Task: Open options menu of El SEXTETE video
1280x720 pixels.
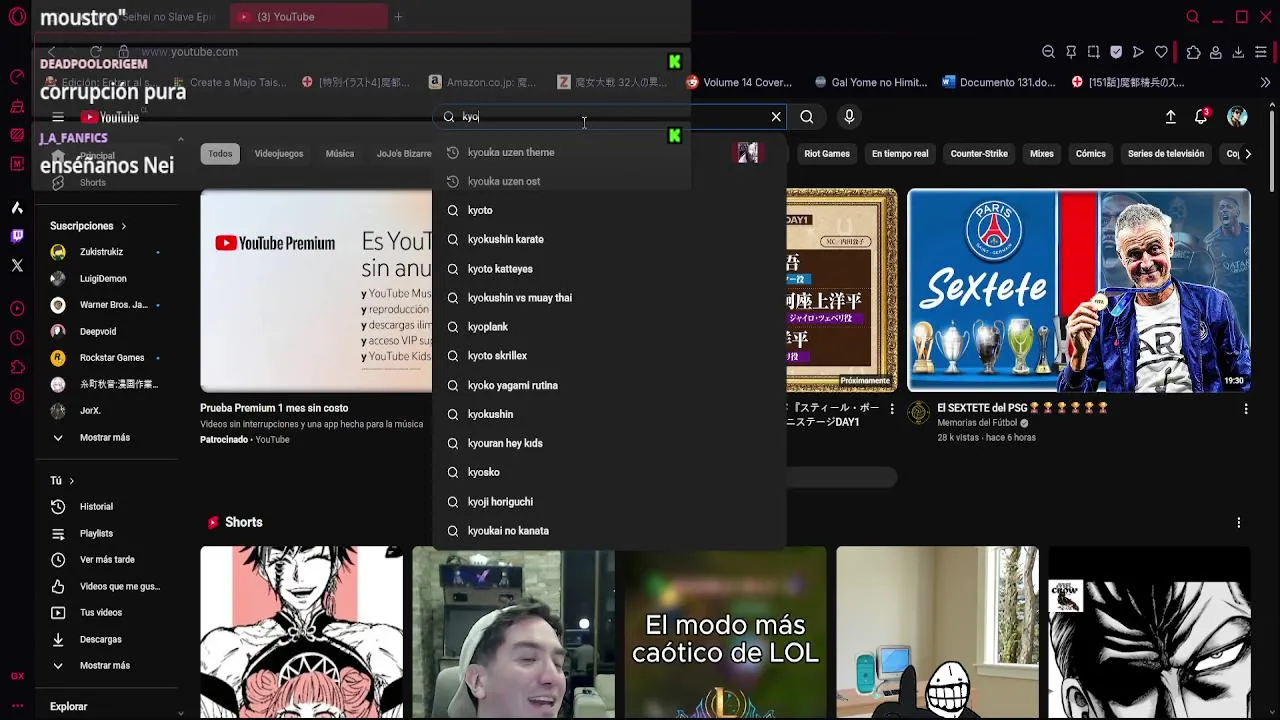Action: [x=1246, y=409]
